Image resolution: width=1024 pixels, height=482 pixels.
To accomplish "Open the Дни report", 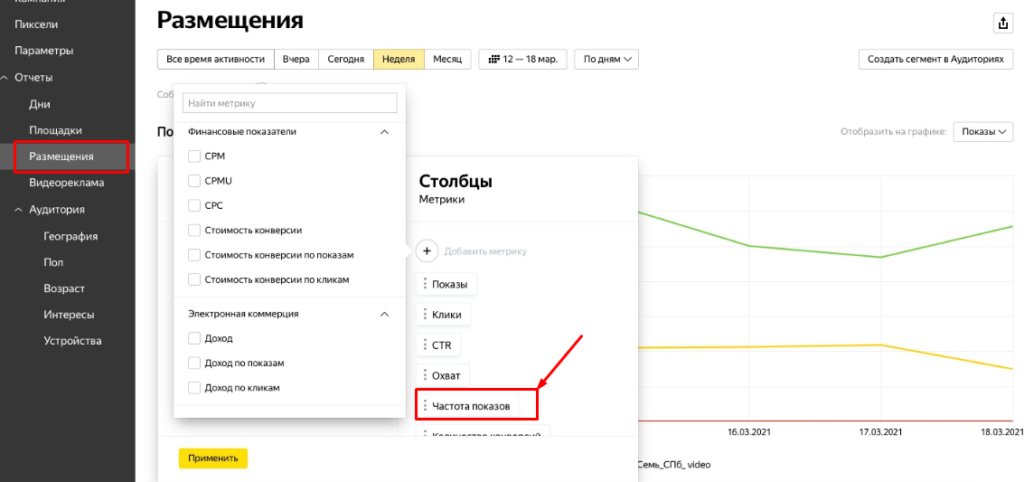I will point(39,104).
